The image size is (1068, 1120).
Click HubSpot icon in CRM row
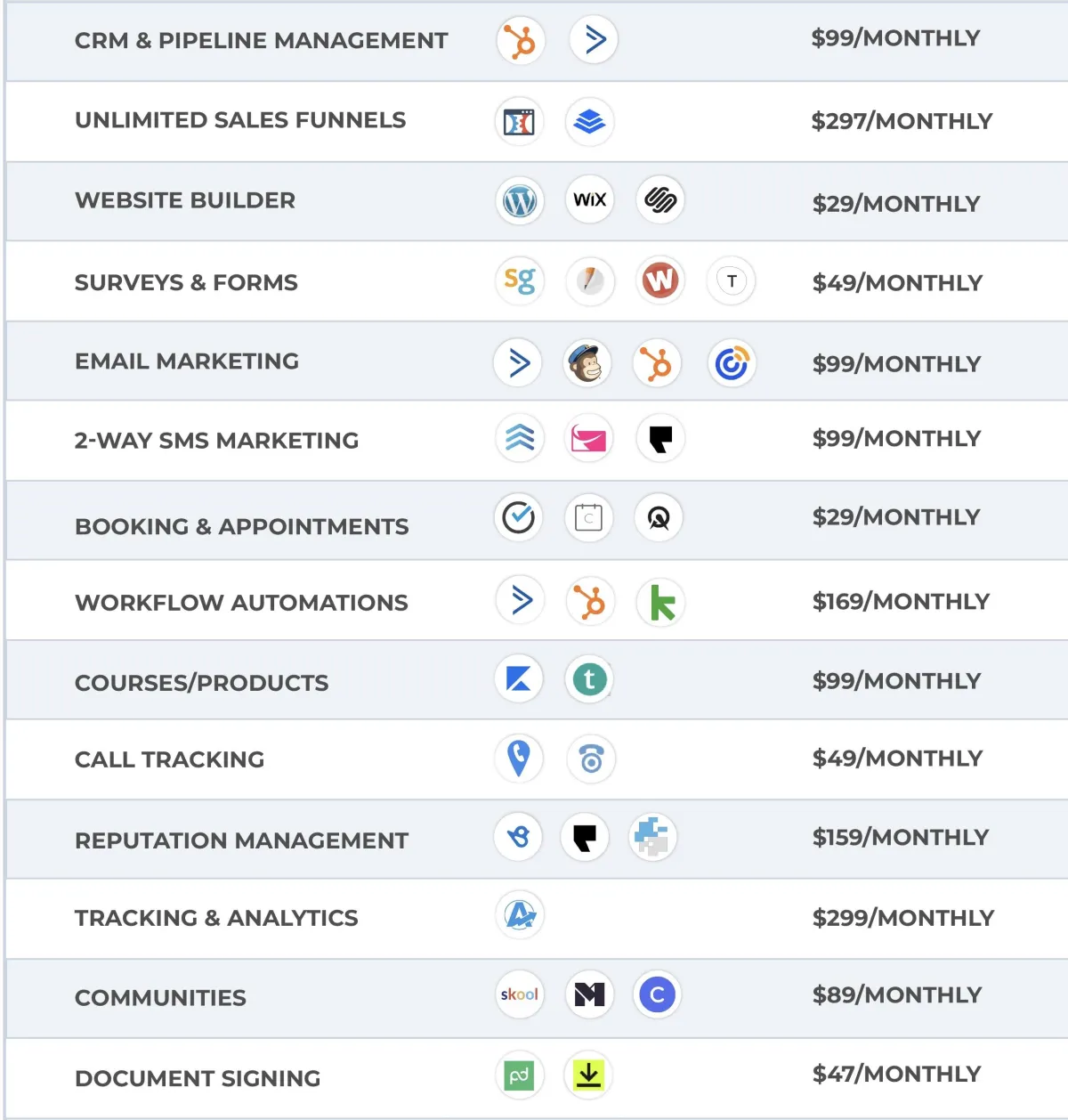(x=520, y=41)
